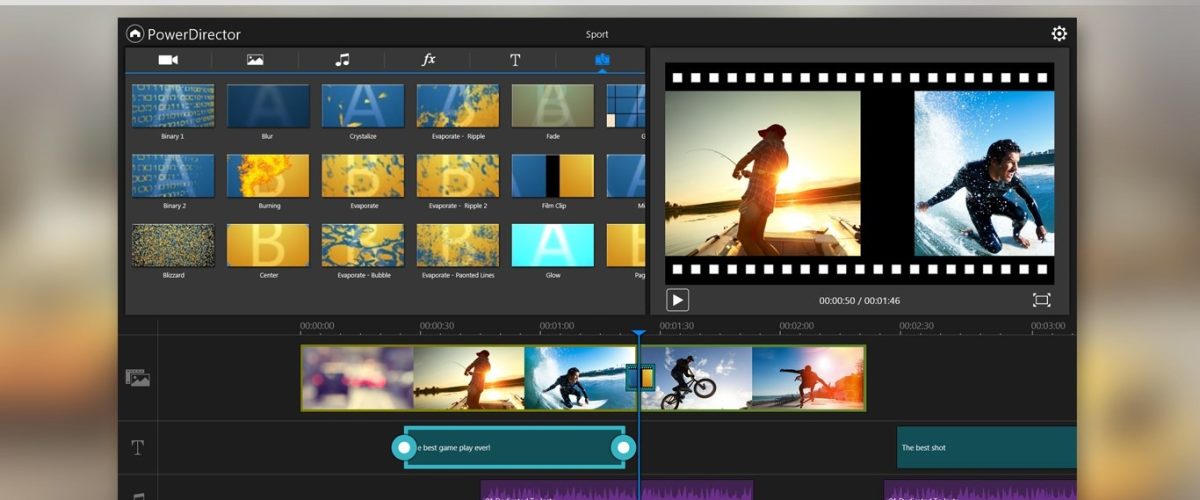Open the PowerDirector home icon
1200x500 pixels.
[135, 34]
